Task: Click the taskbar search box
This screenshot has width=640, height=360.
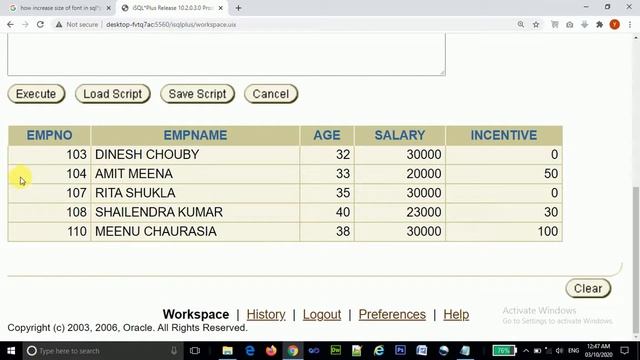Action: coord(102,351)
